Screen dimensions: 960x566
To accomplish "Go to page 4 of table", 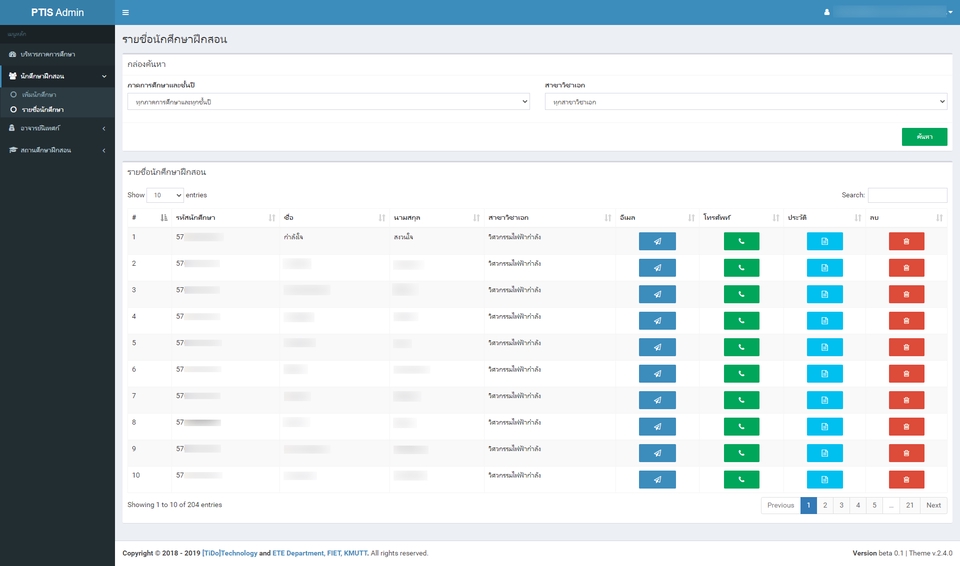I will [858, 505].
